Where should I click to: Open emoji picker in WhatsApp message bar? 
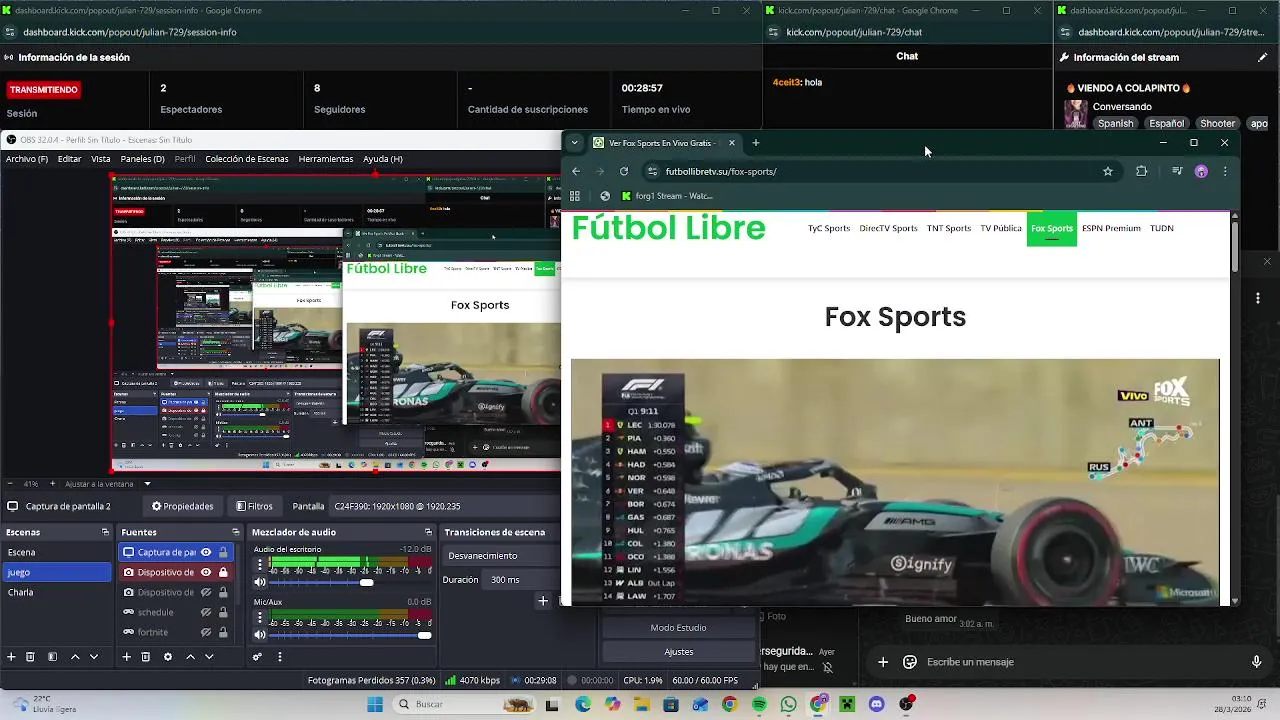910,662
